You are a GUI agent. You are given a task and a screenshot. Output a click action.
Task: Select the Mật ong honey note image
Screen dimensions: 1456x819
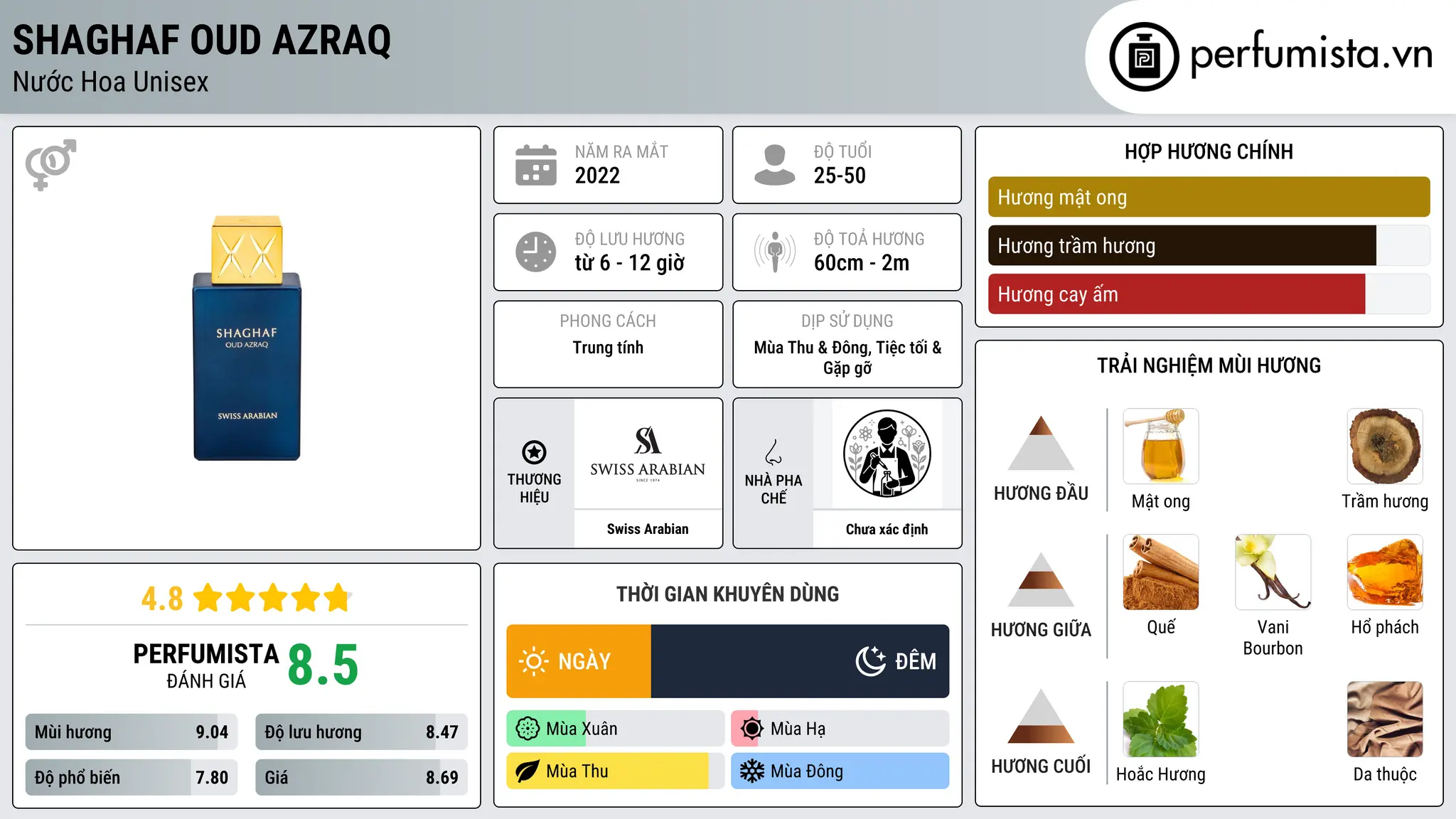pyautogui.click(x=1161, y=446)
